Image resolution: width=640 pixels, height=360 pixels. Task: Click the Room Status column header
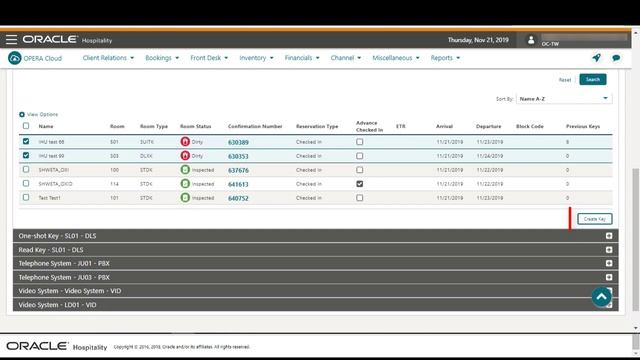click(196, 126)
